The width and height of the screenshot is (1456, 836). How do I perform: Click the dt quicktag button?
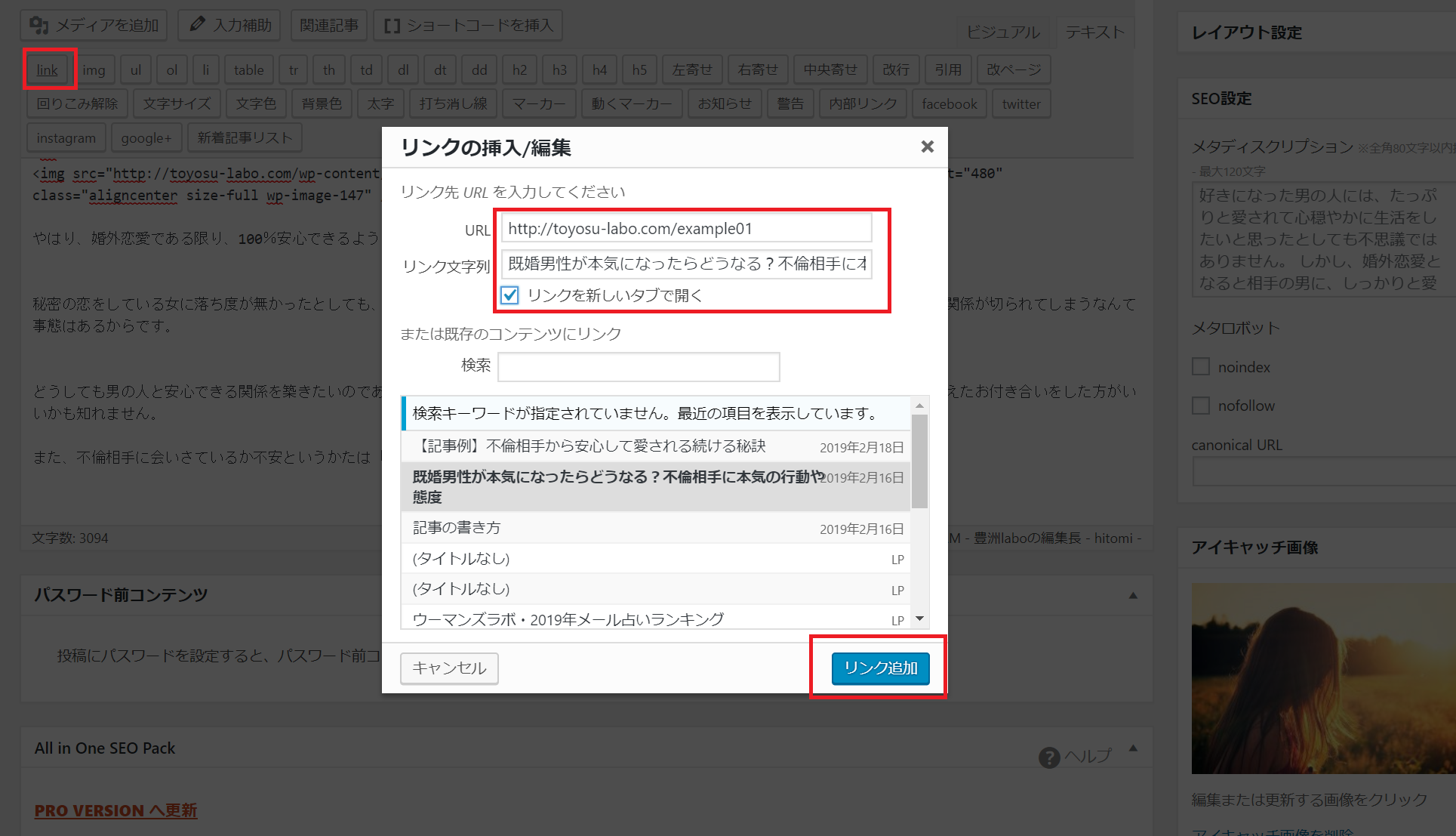[440, 69]
